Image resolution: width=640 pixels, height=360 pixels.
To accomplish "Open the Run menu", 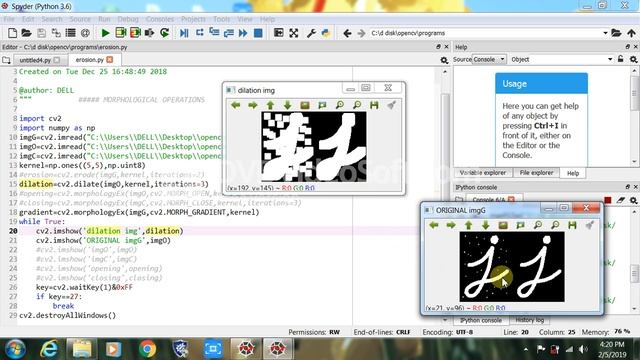I will tap(104, 19).
